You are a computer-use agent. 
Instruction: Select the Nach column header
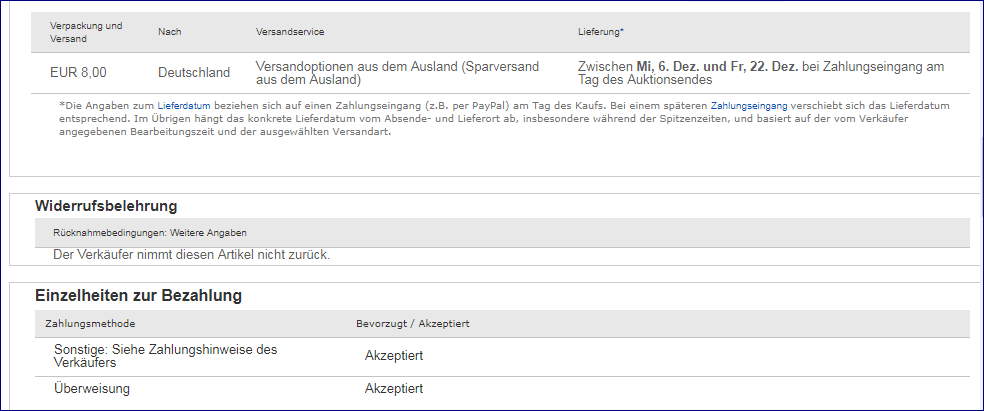tap(169, 32)
